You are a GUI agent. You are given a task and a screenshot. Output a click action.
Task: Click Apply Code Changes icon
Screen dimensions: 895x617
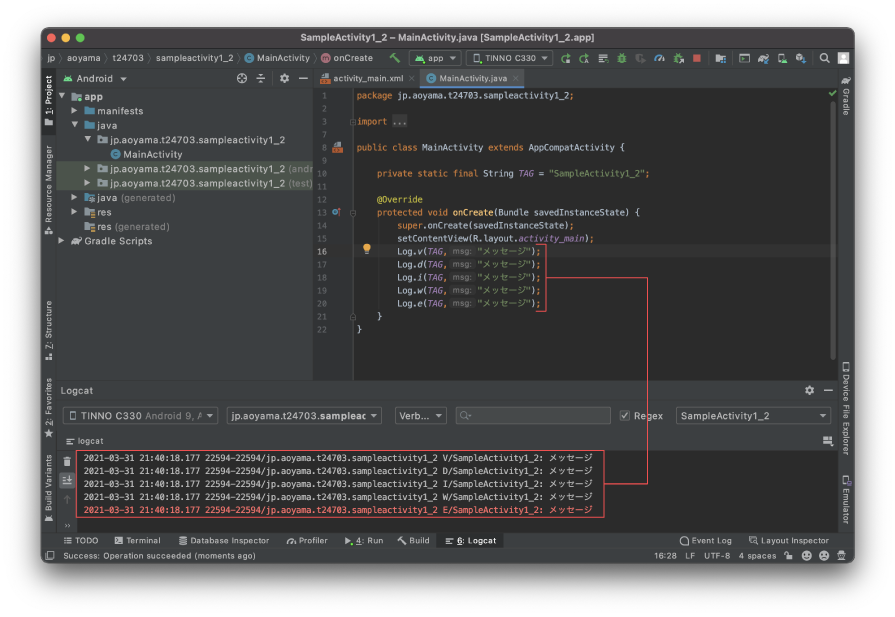[x=603, y=58]
